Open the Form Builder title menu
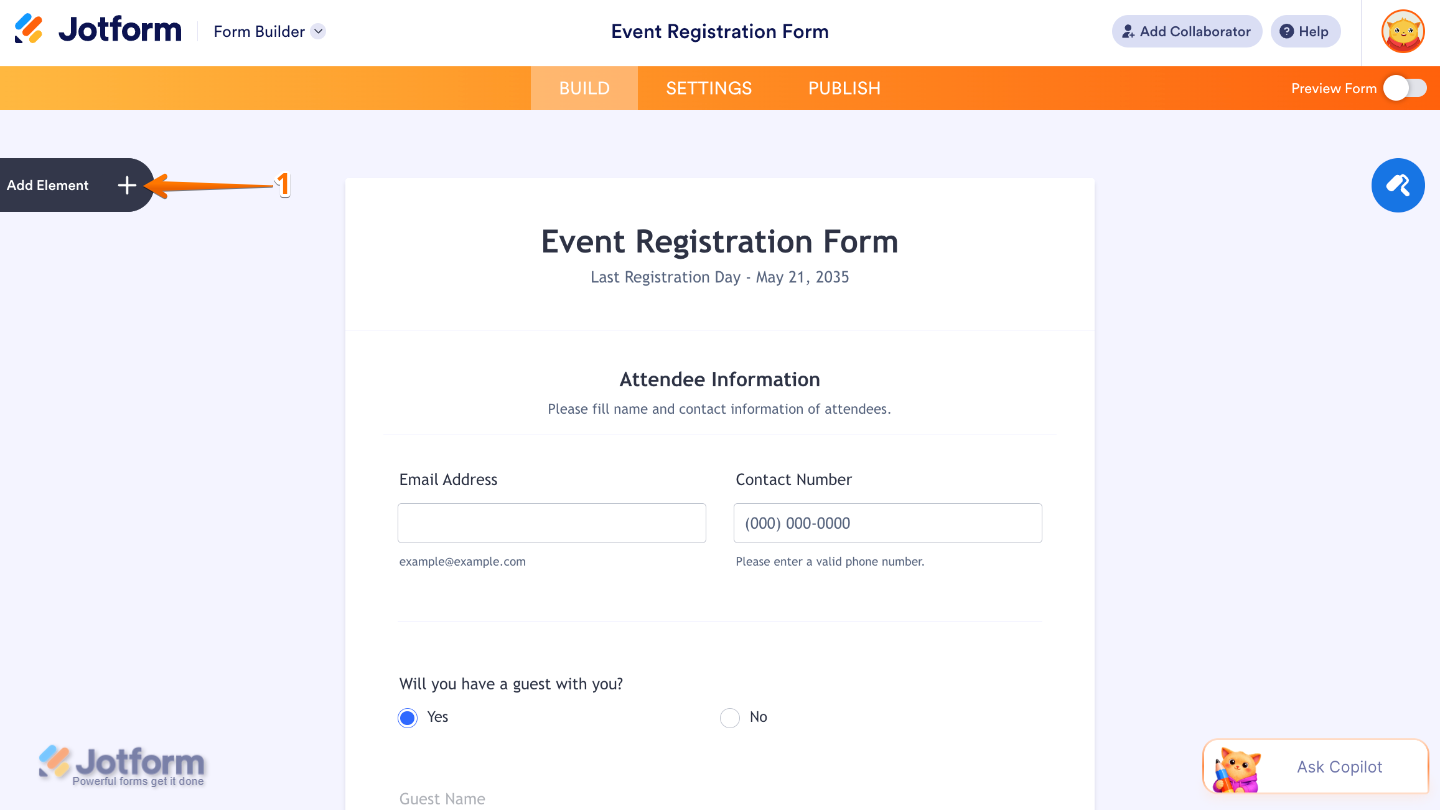The image size is (1440, 810). [258, 31]
